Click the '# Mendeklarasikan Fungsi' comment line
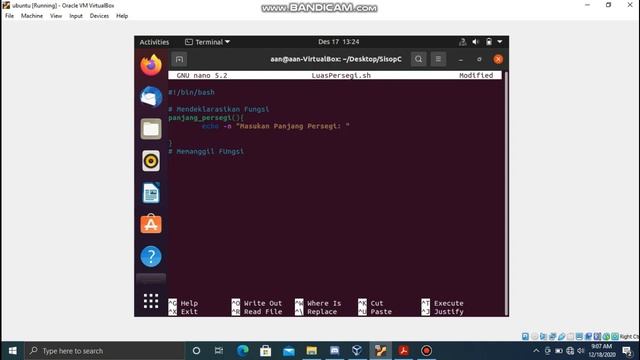This screenshot has height=360, width=640. pyautogui.click(x=219, y=109)
